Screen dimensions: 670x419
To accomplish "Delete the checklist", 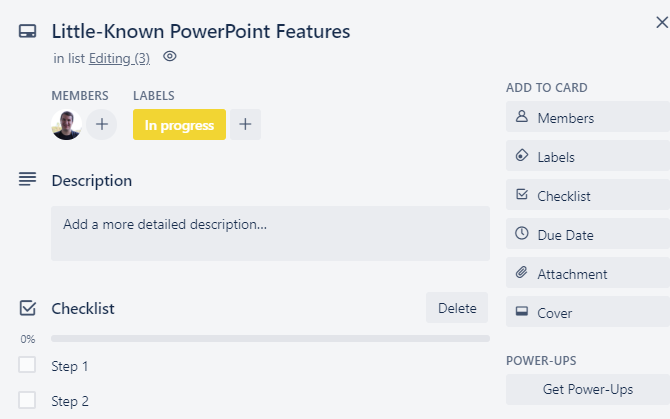I will coord(457,308).
